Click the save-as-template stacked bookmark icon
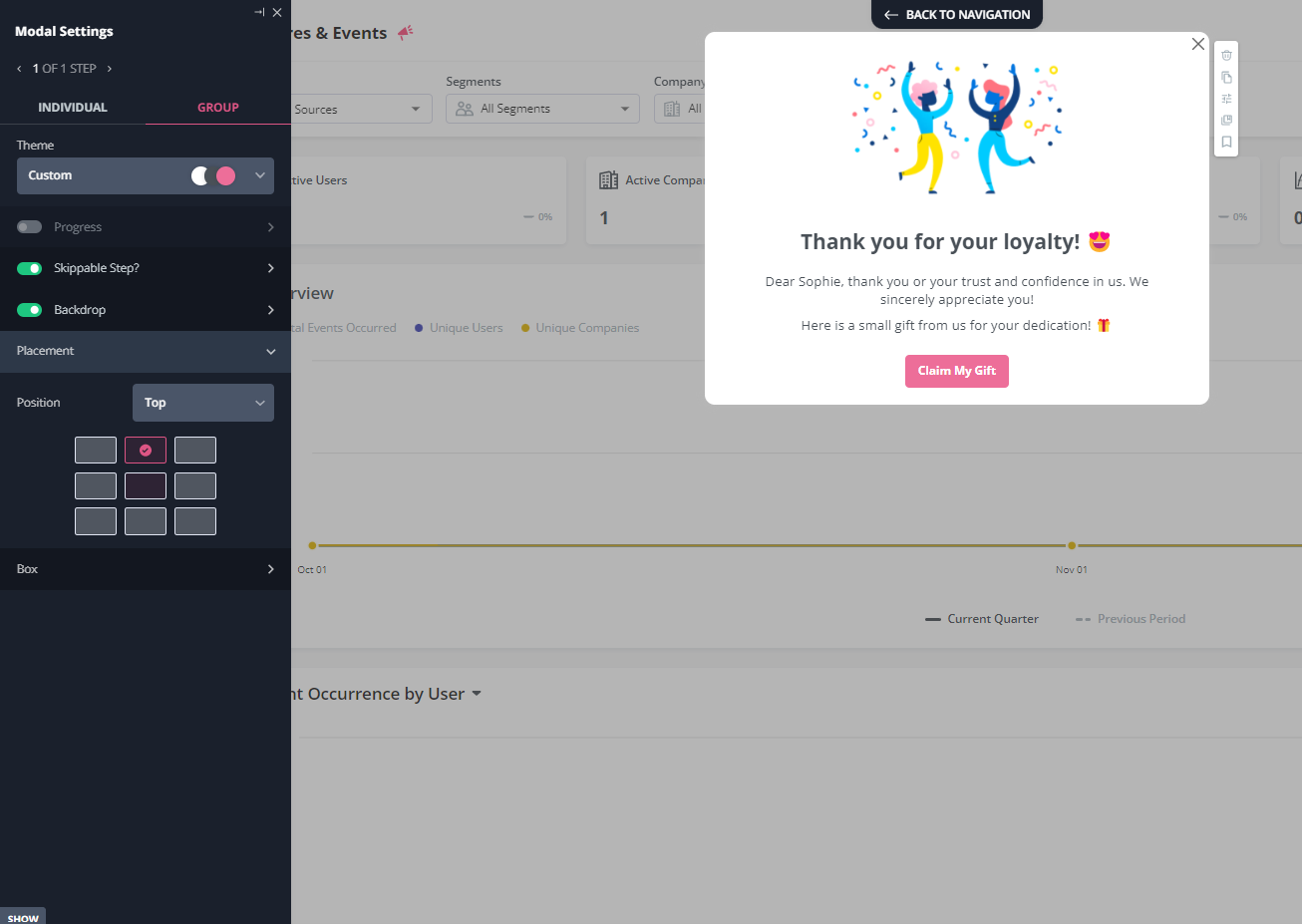This screenshot has height=924, width=1302. (x=1226, y=120)
